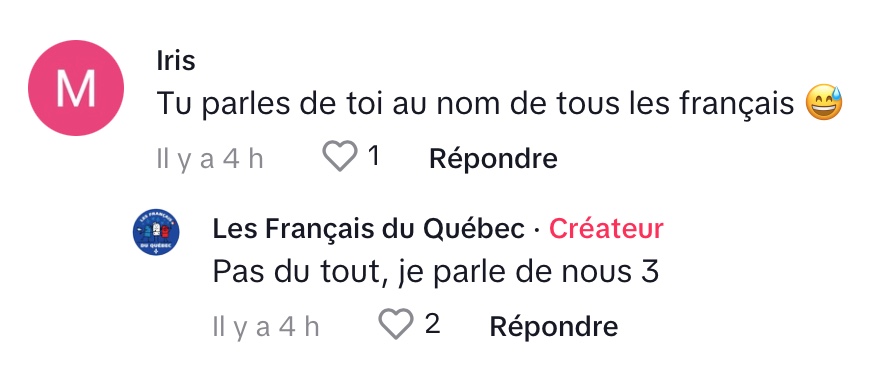Select reply text starting with Pas du tout

436,272
